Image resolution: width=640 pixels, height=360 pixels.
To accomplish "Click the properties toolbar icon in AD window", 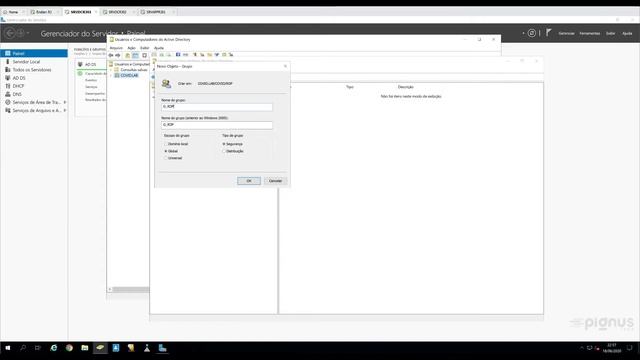I will (x=144, y=55).
